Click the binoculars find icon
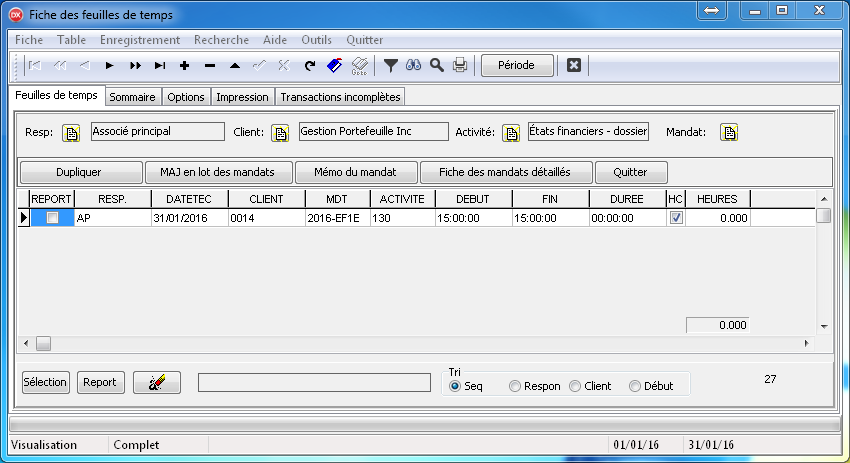 [413, 66]
